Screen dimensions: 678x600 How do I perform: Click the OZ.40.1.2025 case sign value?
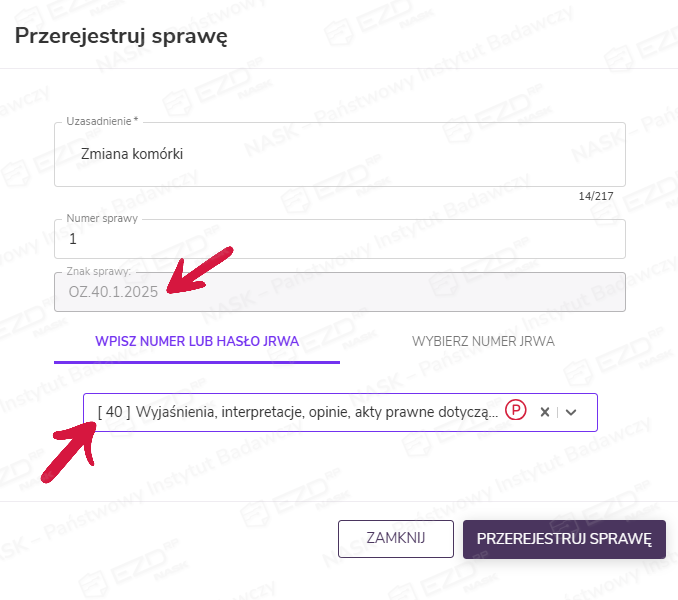114,292
